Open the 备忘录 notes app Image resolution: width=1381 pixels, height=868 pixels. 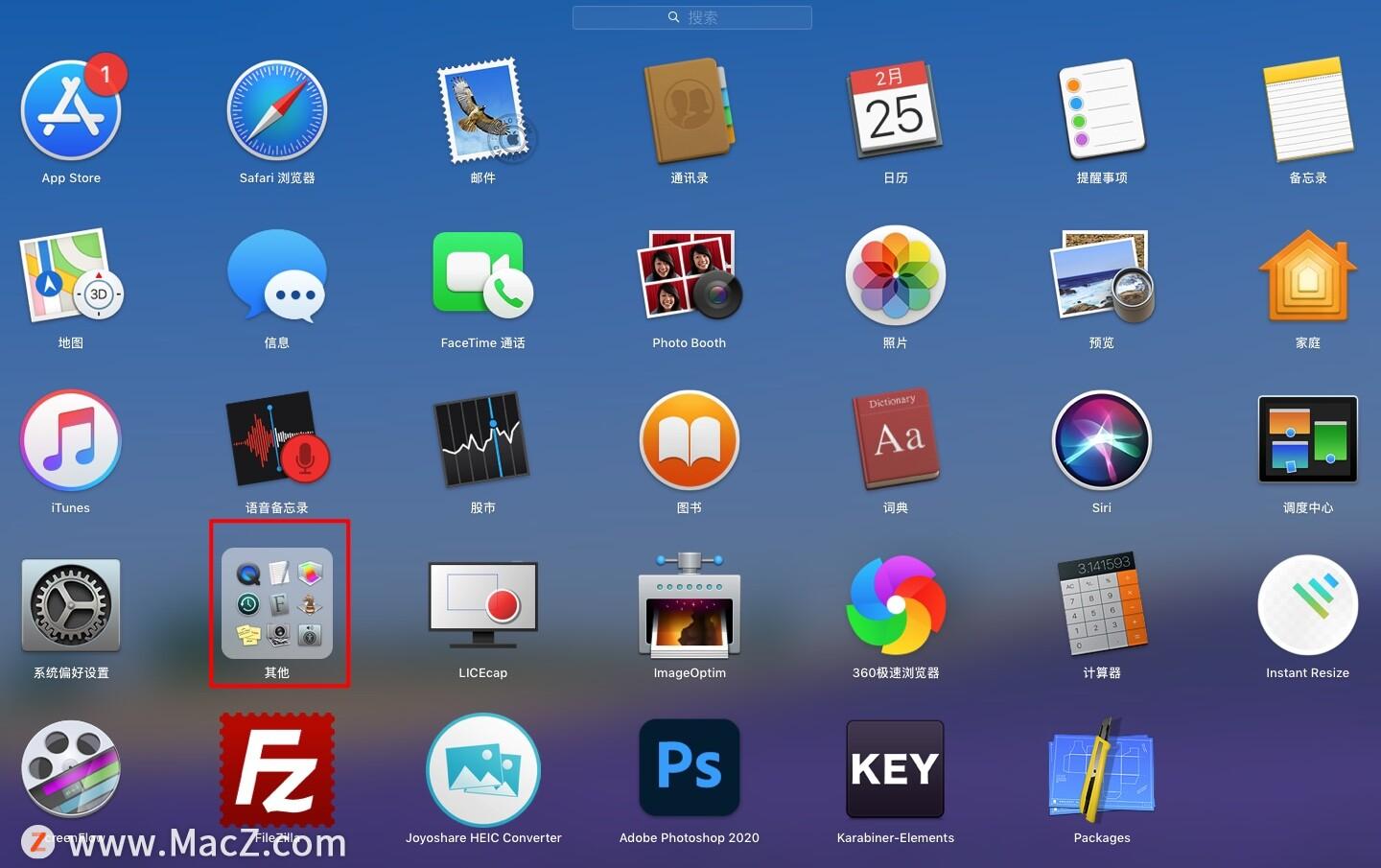(x=1308, y=110)
